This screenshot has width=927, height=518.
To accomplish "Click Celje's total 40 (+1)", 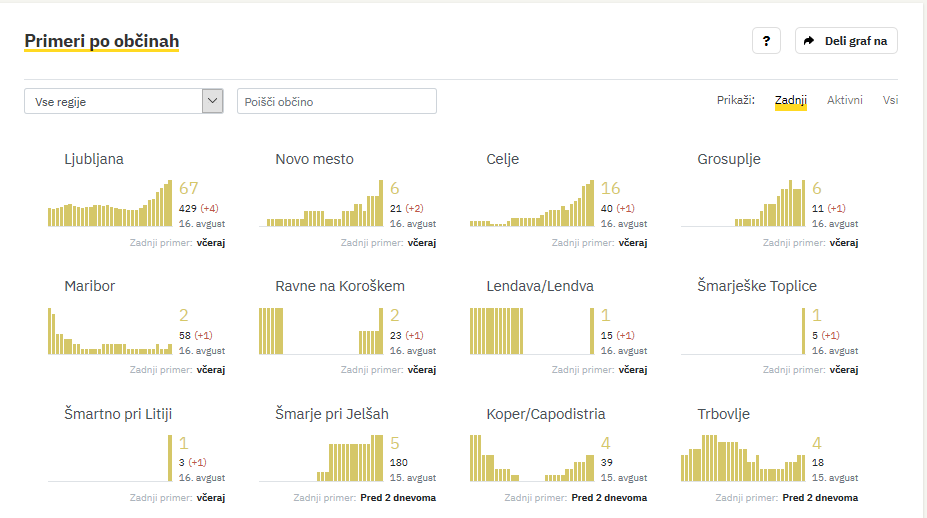I will point(618,208).
